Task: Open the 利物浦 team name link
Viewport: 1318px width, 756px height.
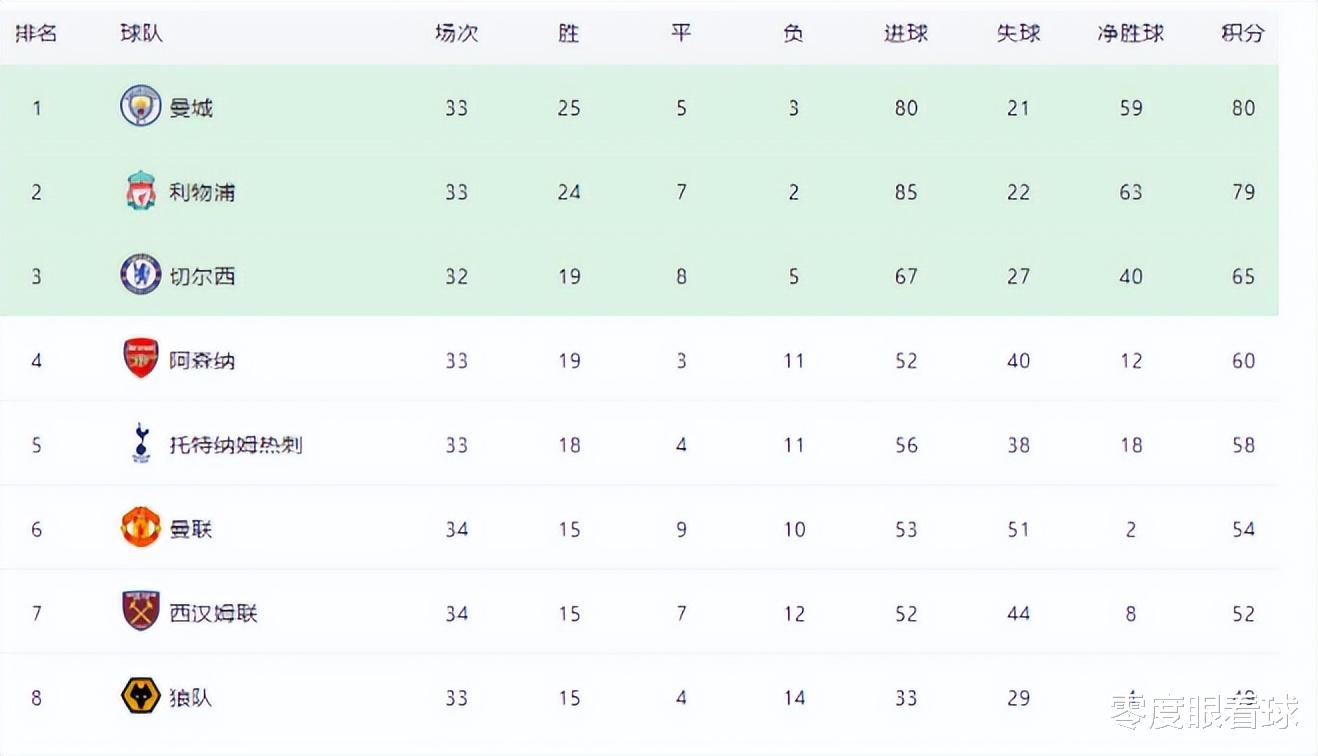Action: pyautogui.click(x=202, y=192)
